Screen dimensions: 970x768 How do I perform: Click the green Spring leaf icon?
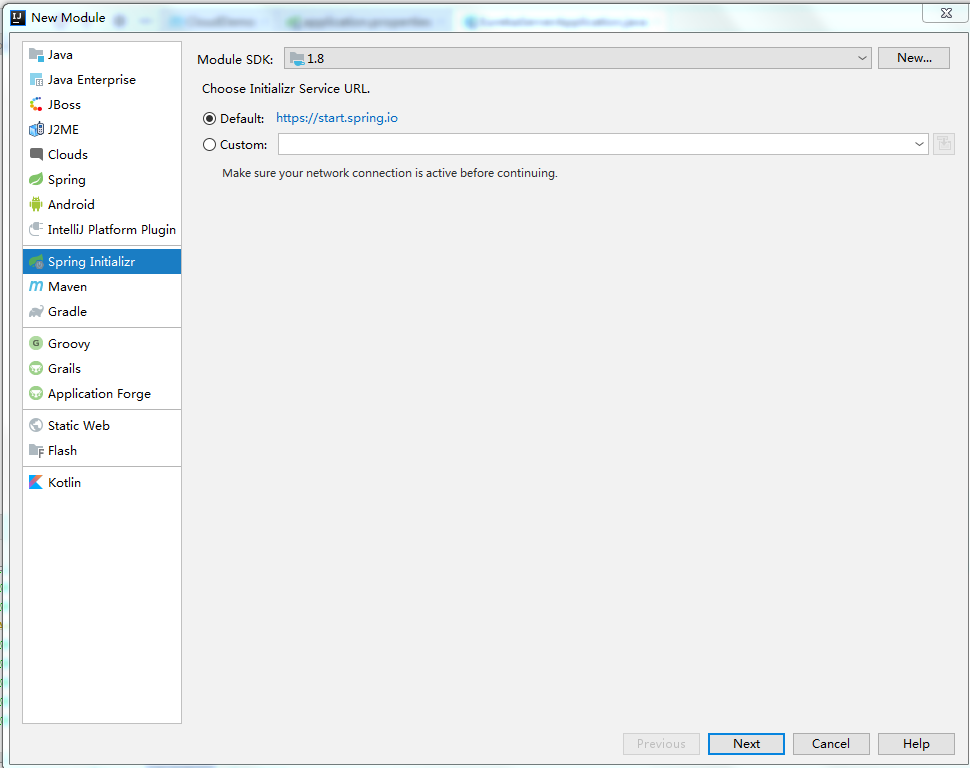coord(36,179)
